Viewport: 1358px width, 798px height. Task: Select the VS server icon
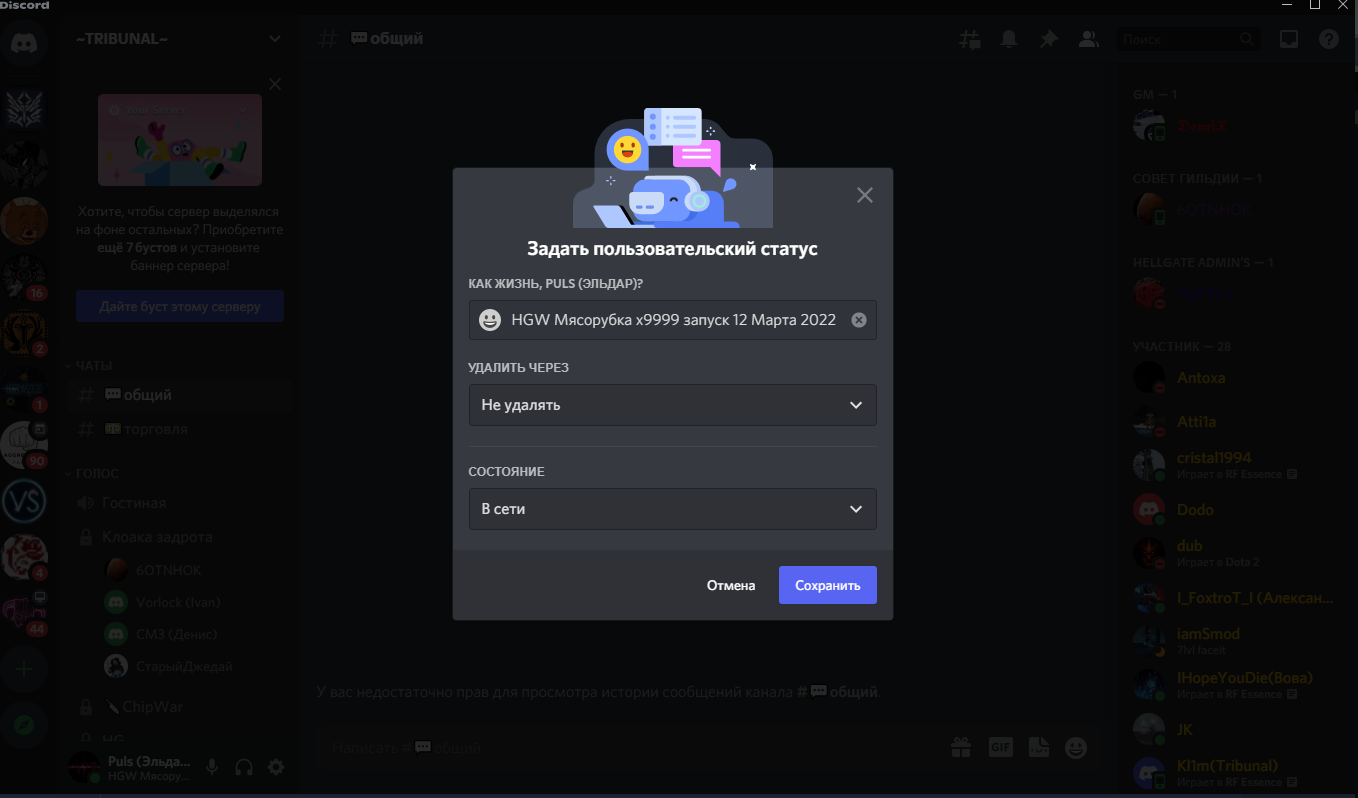point(24,502)
